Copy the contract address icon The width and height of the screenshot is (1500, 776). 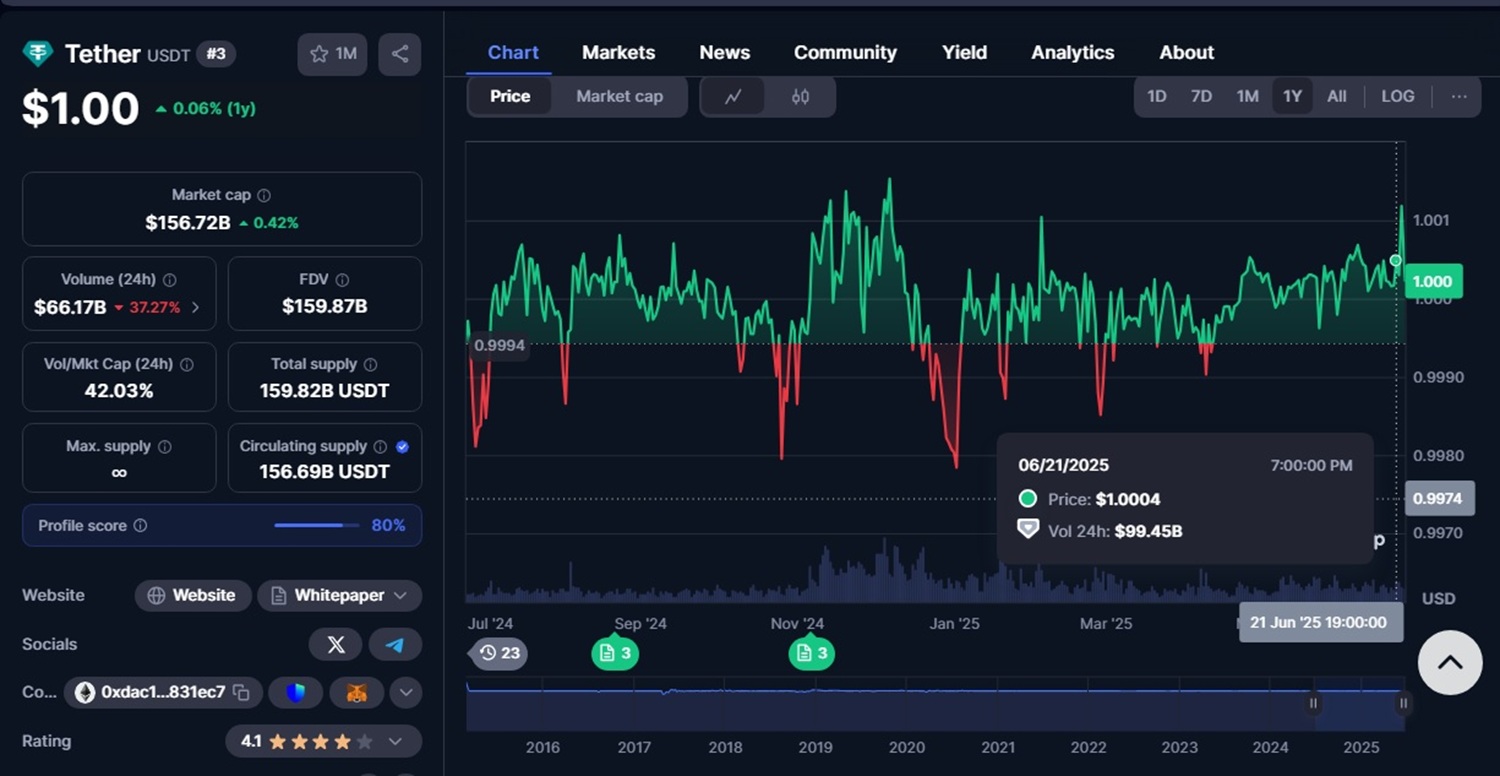tap(241, 692)
